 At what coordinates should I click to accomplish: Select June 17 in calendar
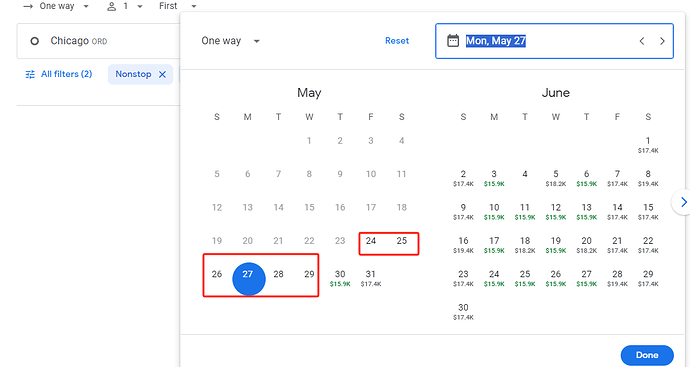point(494,245)
